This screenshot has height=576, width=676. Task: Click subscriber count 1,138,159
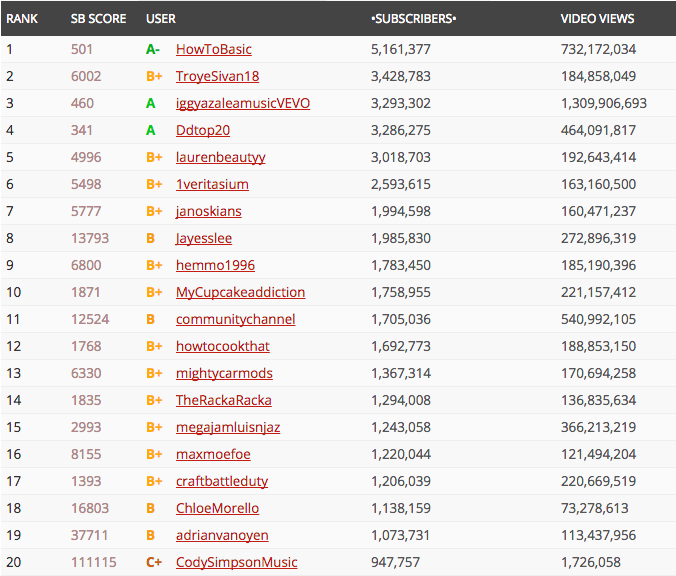point(401,508)
